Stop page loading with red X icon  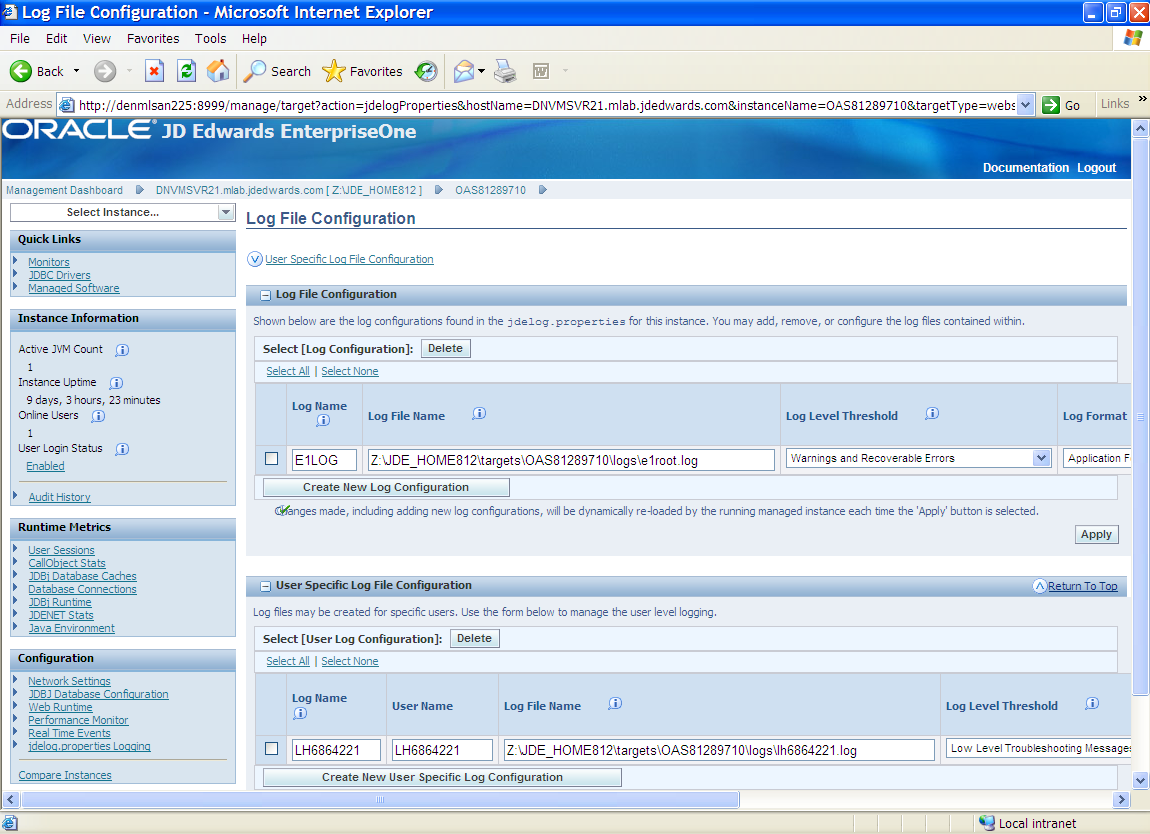154,71
